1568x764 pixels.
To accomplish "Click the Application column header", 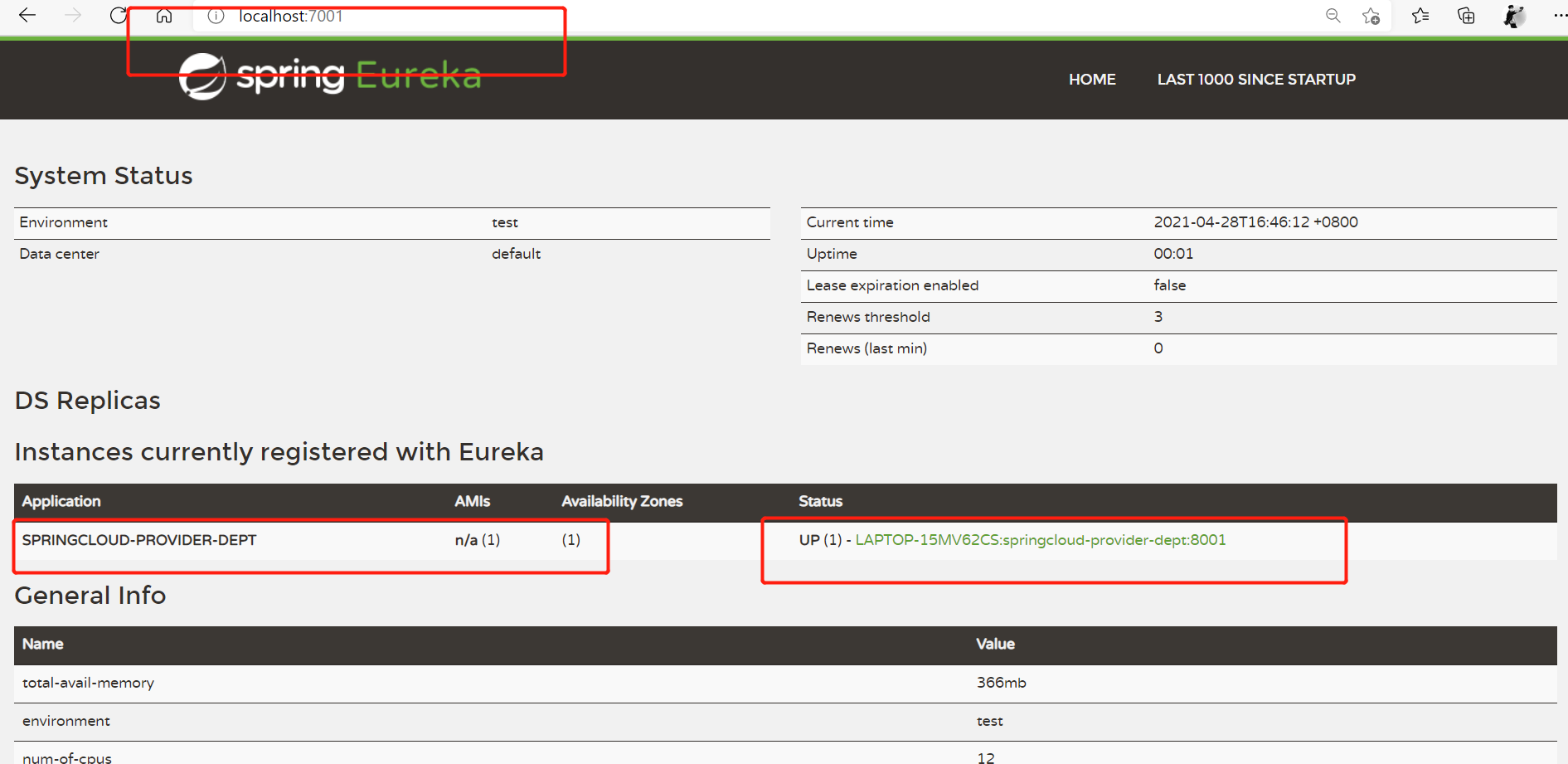I will pos(61,501).
